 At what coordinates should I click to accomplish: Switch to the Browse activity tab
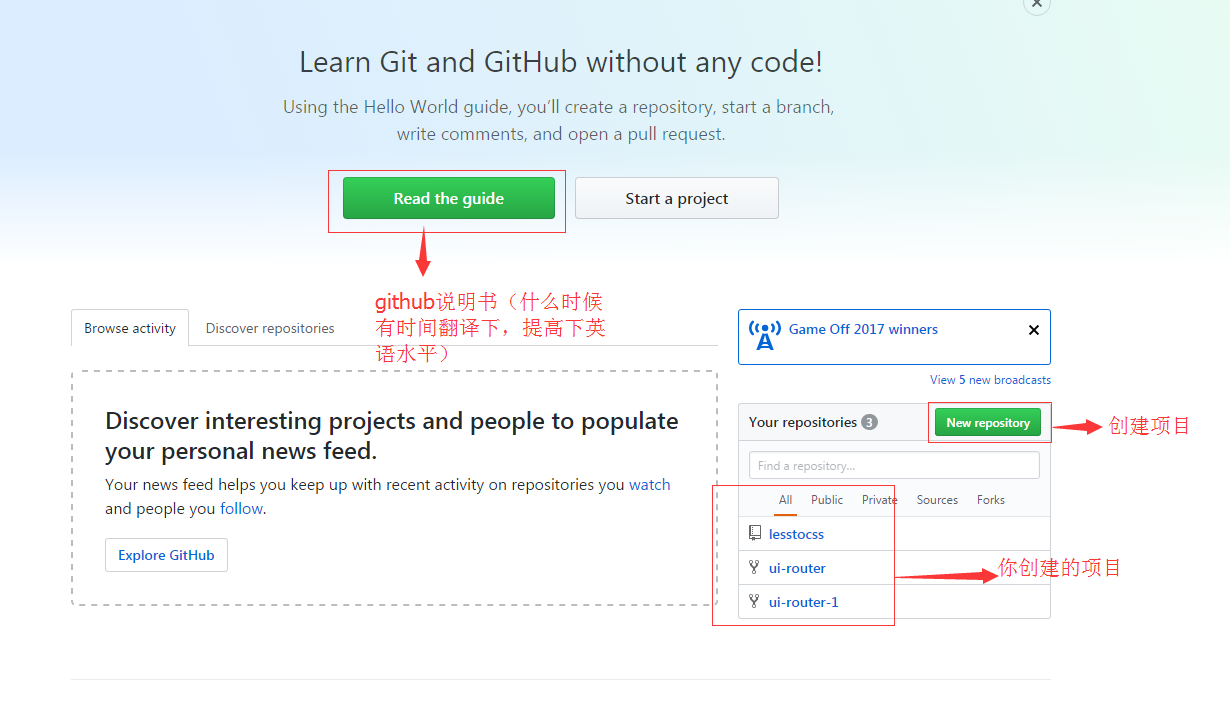click(x=130, y=328)
